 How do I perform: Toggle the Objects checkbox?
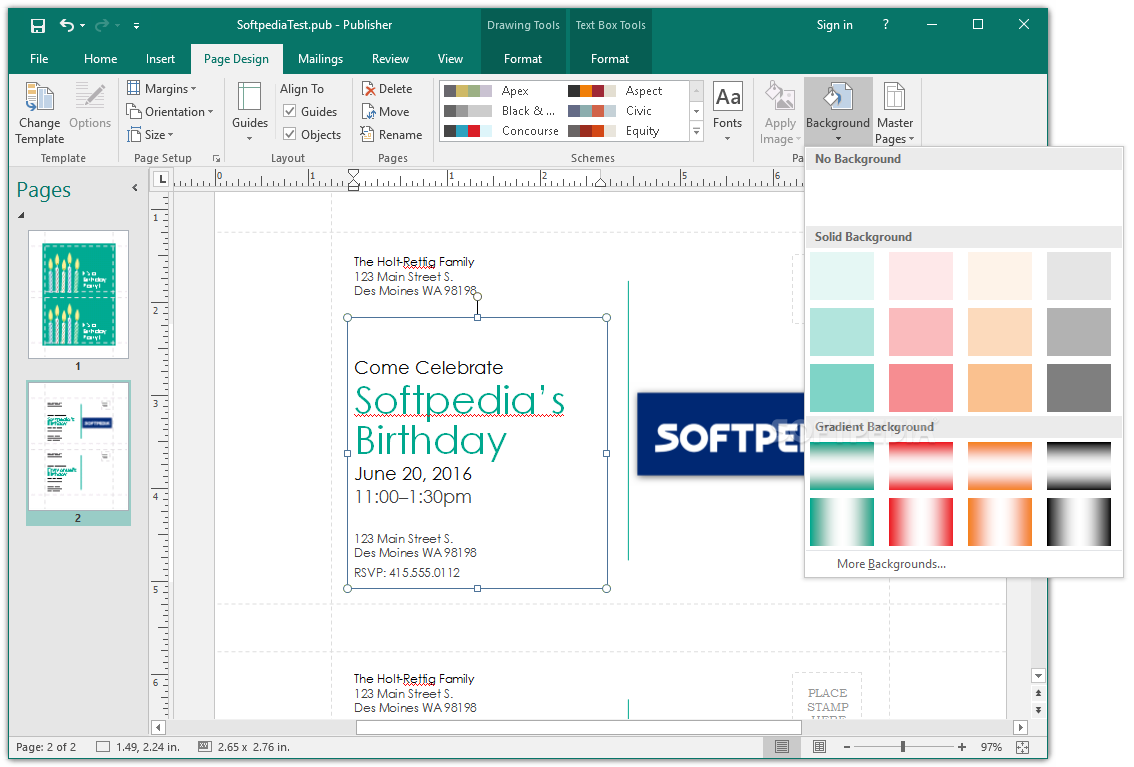(x=290, y=134)
